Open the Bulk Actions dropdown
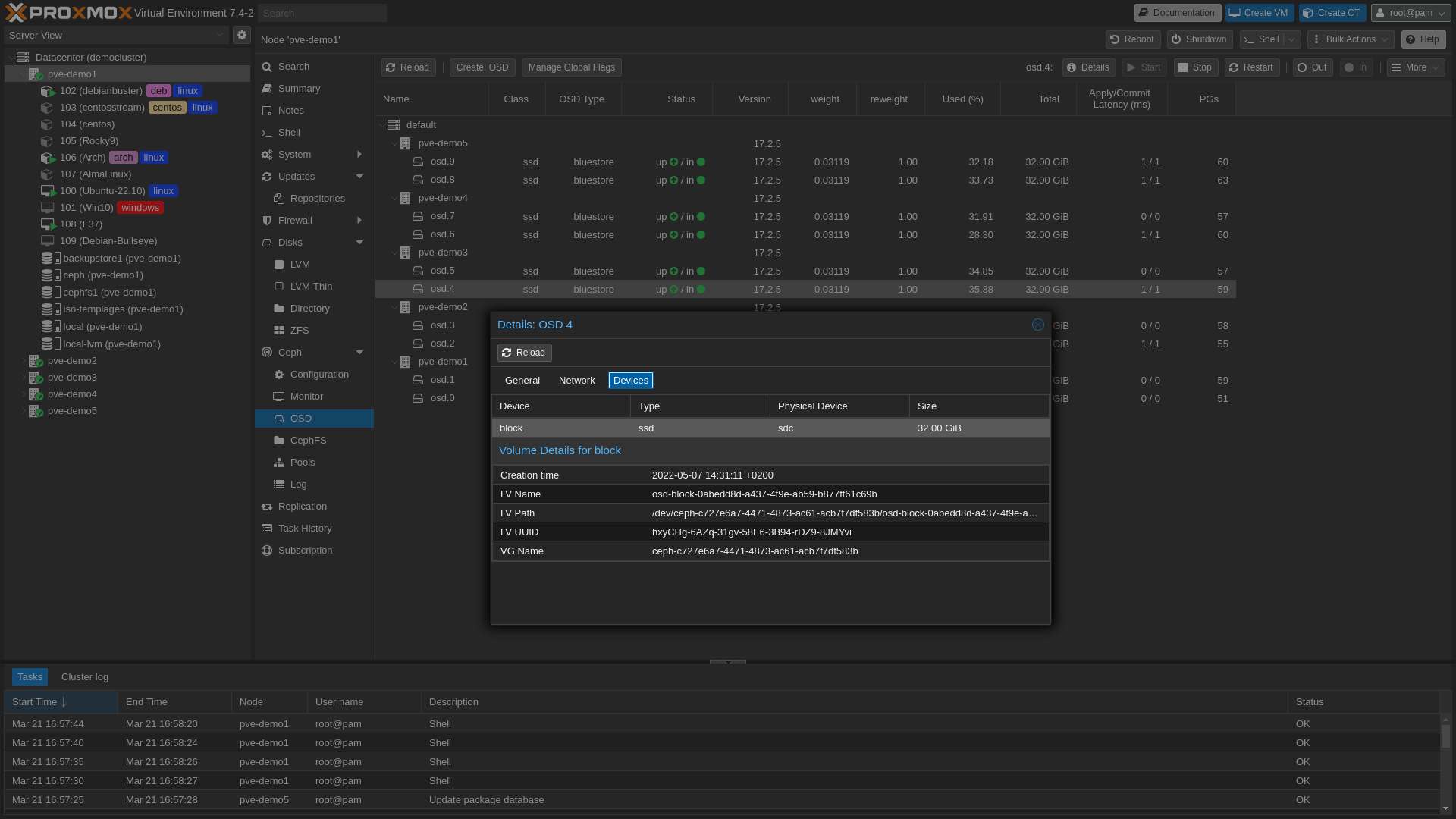The width and height of the screenshot is (1456, 819). (x=1350, y=39)
